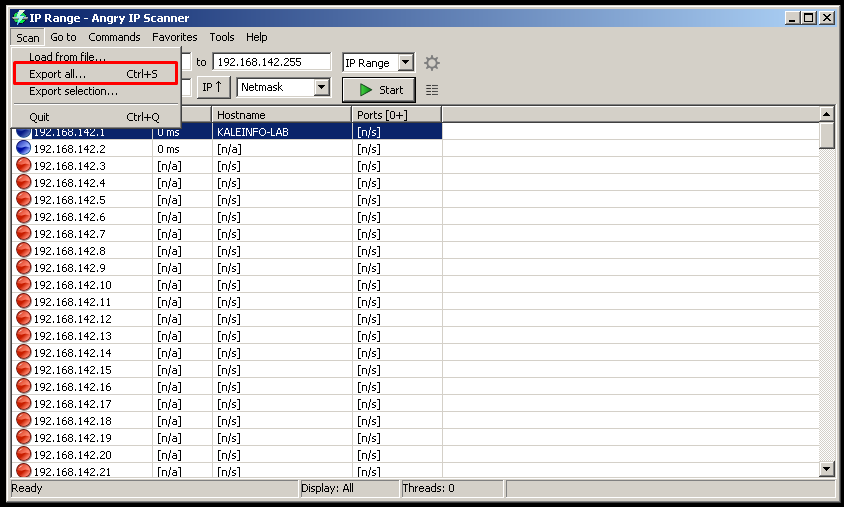Open the Commands menu
Image resolution: width=844 pixels, height=507 pixels.
pyautogui.click(x=114, y=37)
